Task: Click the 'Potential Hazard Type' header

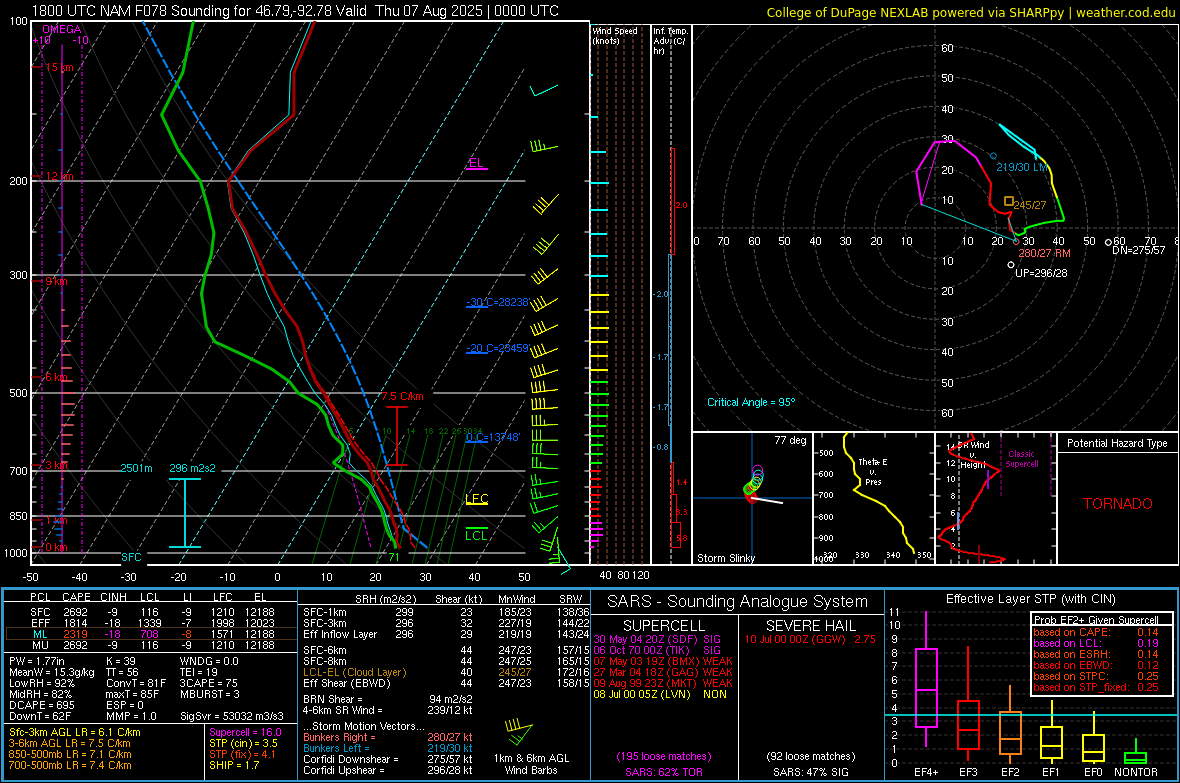Action: coord(1117,443)
